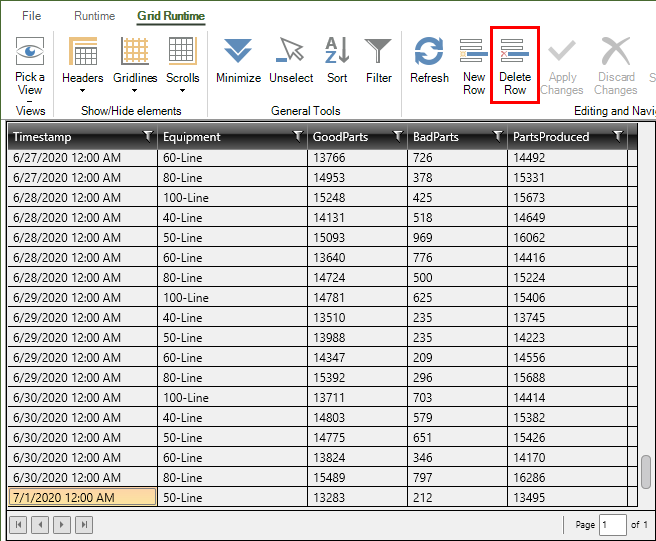Open the Timestamp column filter
656x541 pixels.
[x=148, y=136]
